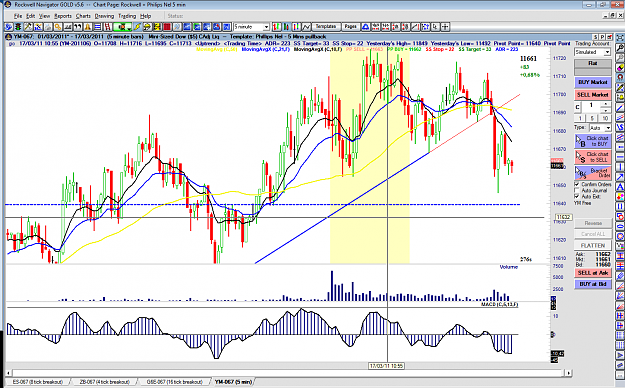625x388 pixels.
Task: Click the 17/03/11 10:55 time marker label
Action: [x=386, y=366]
